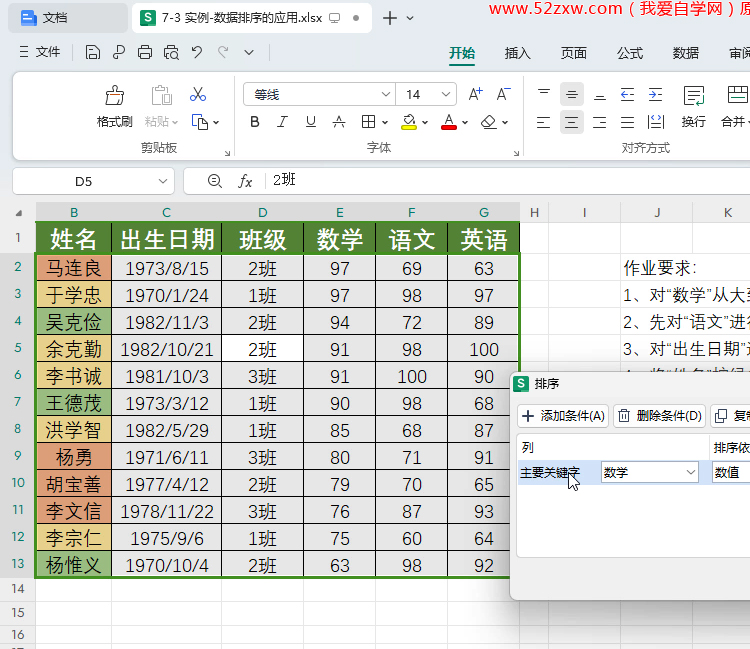The width and height of the screenshot is (750, 649).
Task: Select the 主要关键字 row in Sort dialog
Action: [634, 473]
